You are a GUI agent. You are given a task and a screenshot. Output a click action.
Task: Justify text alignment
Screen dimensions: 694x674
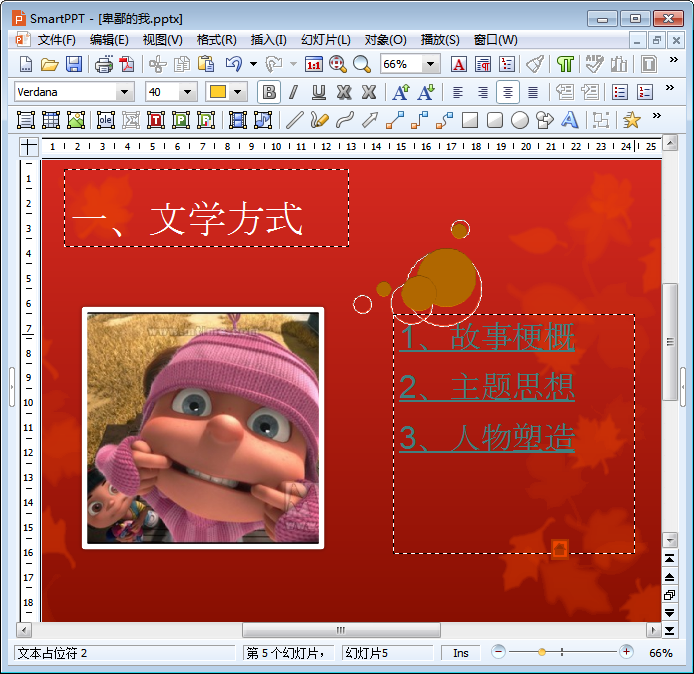coord(532,92)
